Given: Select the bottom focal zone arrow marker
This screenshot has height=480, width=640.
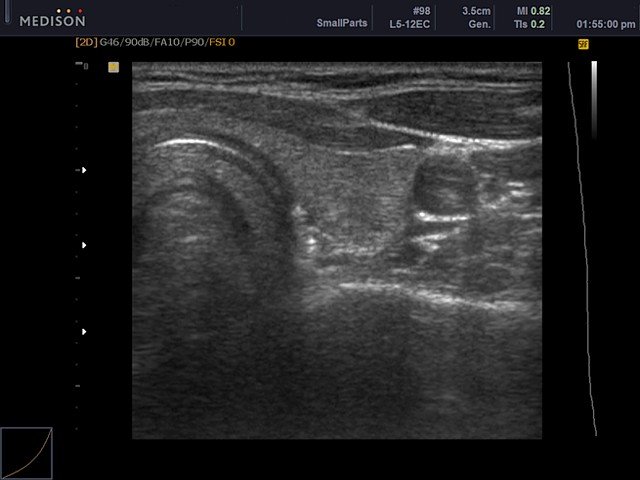Looking at the screenshot, I should [x=84, y=331].
